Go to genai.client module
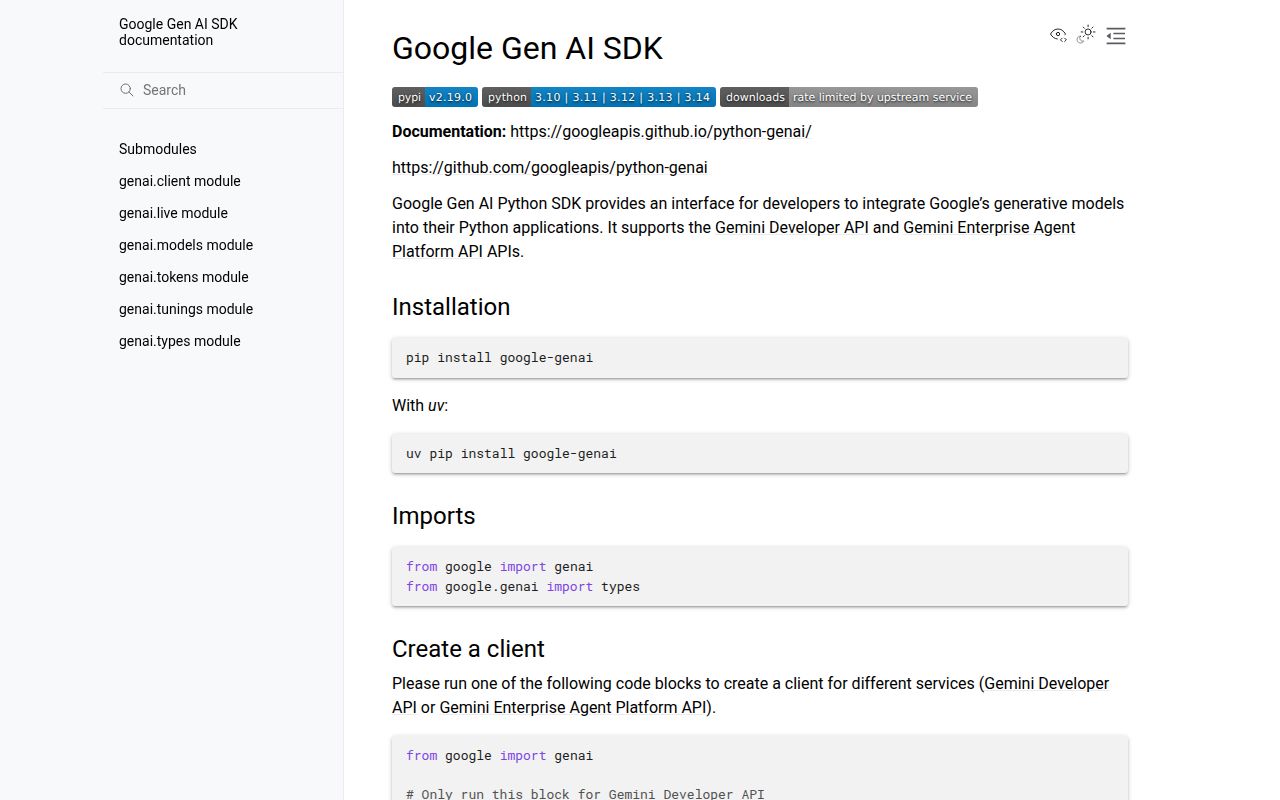1280x800 pixels. click(180, 181)
